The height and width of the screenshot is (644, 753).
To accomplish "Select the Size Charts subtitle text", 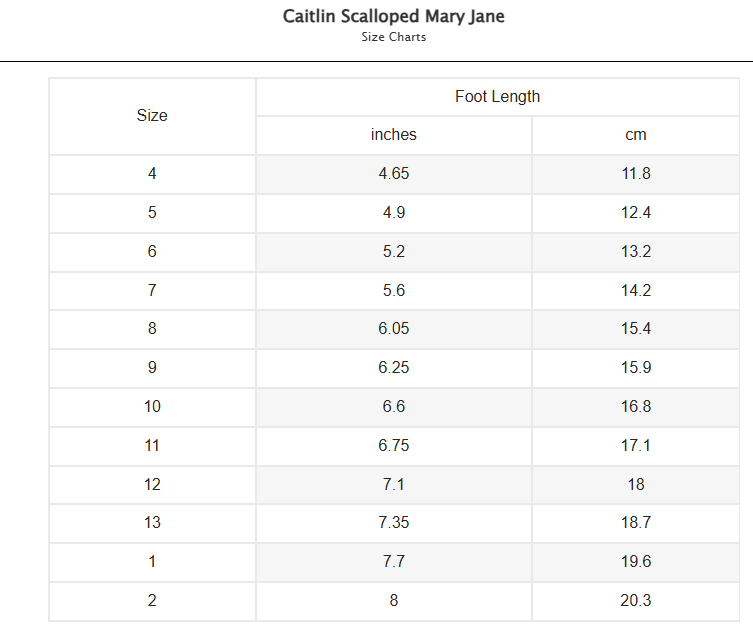I will pos(393,37).
